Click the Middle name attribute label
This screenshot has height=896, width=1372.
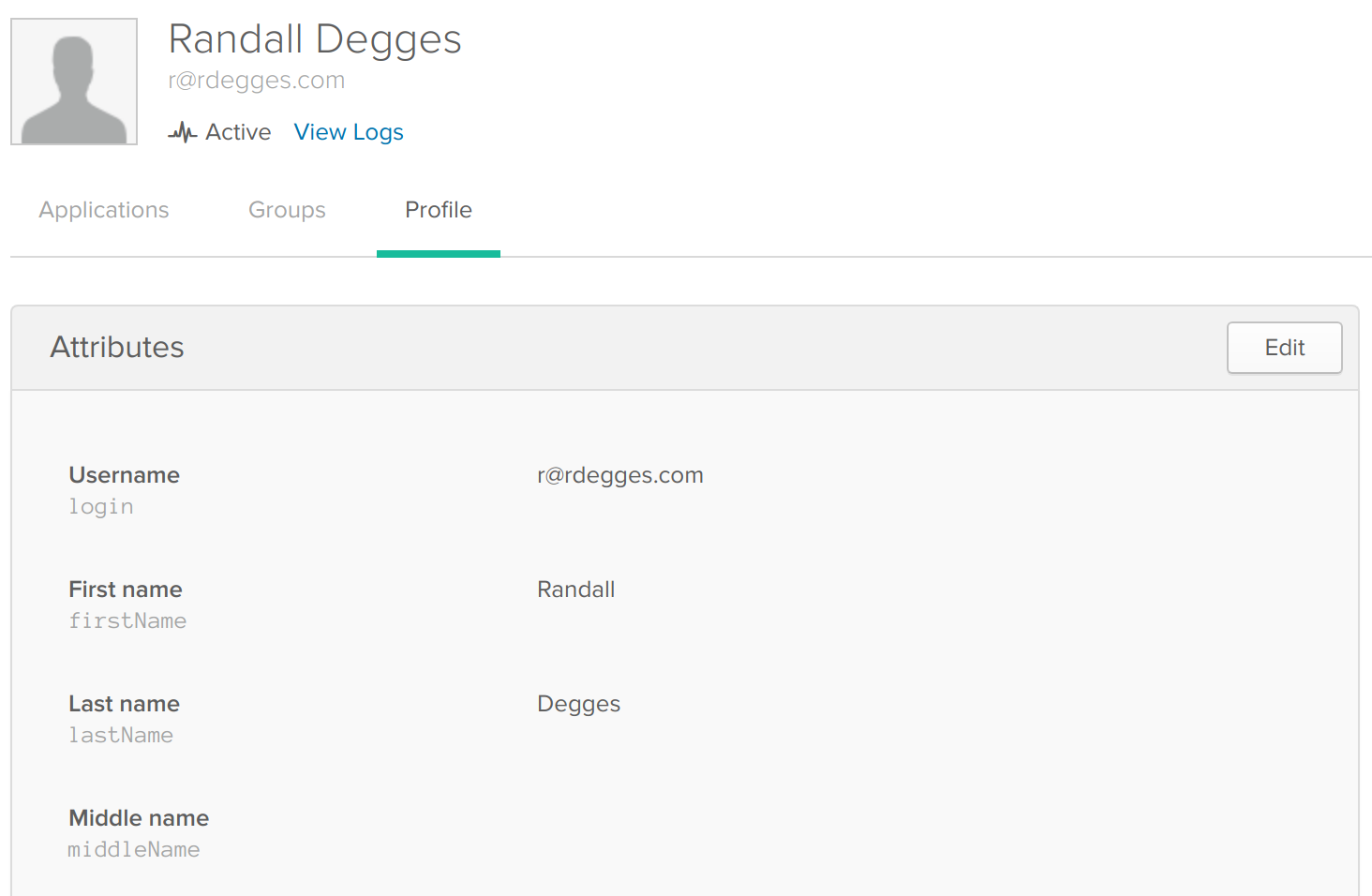pyautogui.click(x=139, y=818)
